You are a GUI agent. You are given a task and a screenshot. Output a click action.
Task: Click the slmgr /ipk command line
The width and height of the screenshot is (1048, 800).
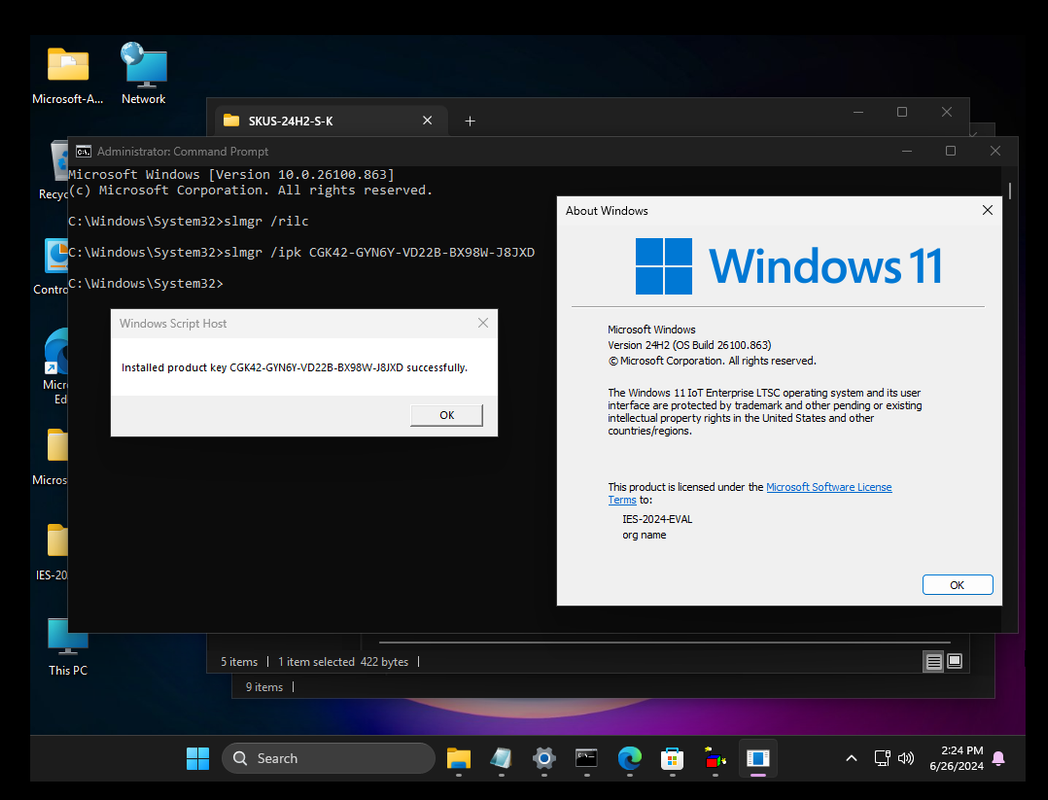pyautogui.click(x=301, y=252)
